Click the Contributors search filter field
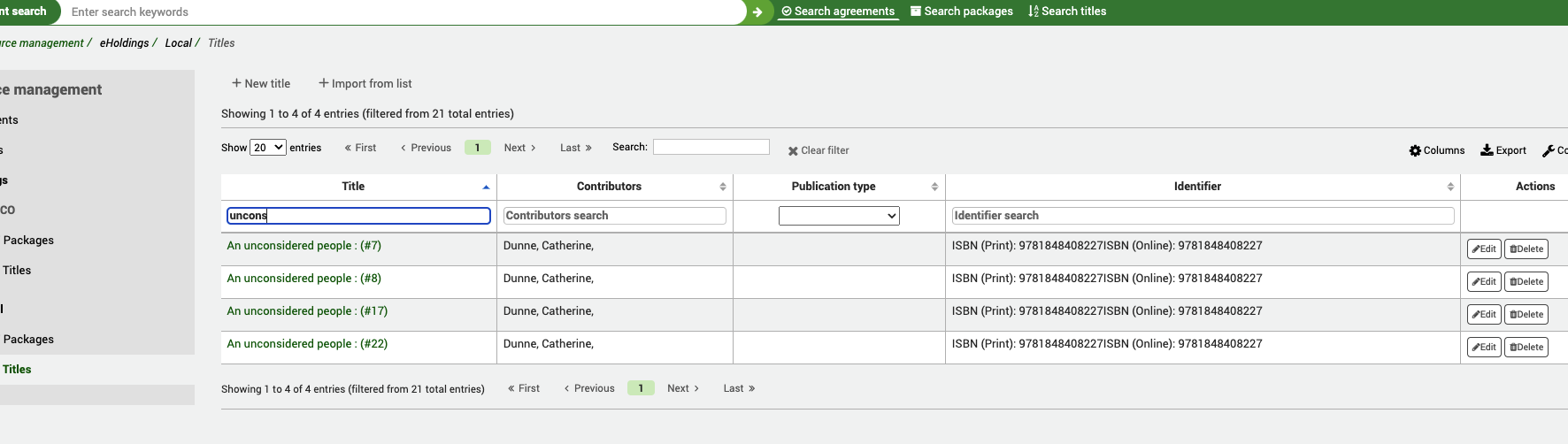Image resolution: width=1568 pixels, height=444 pixels. pos(614,216)
